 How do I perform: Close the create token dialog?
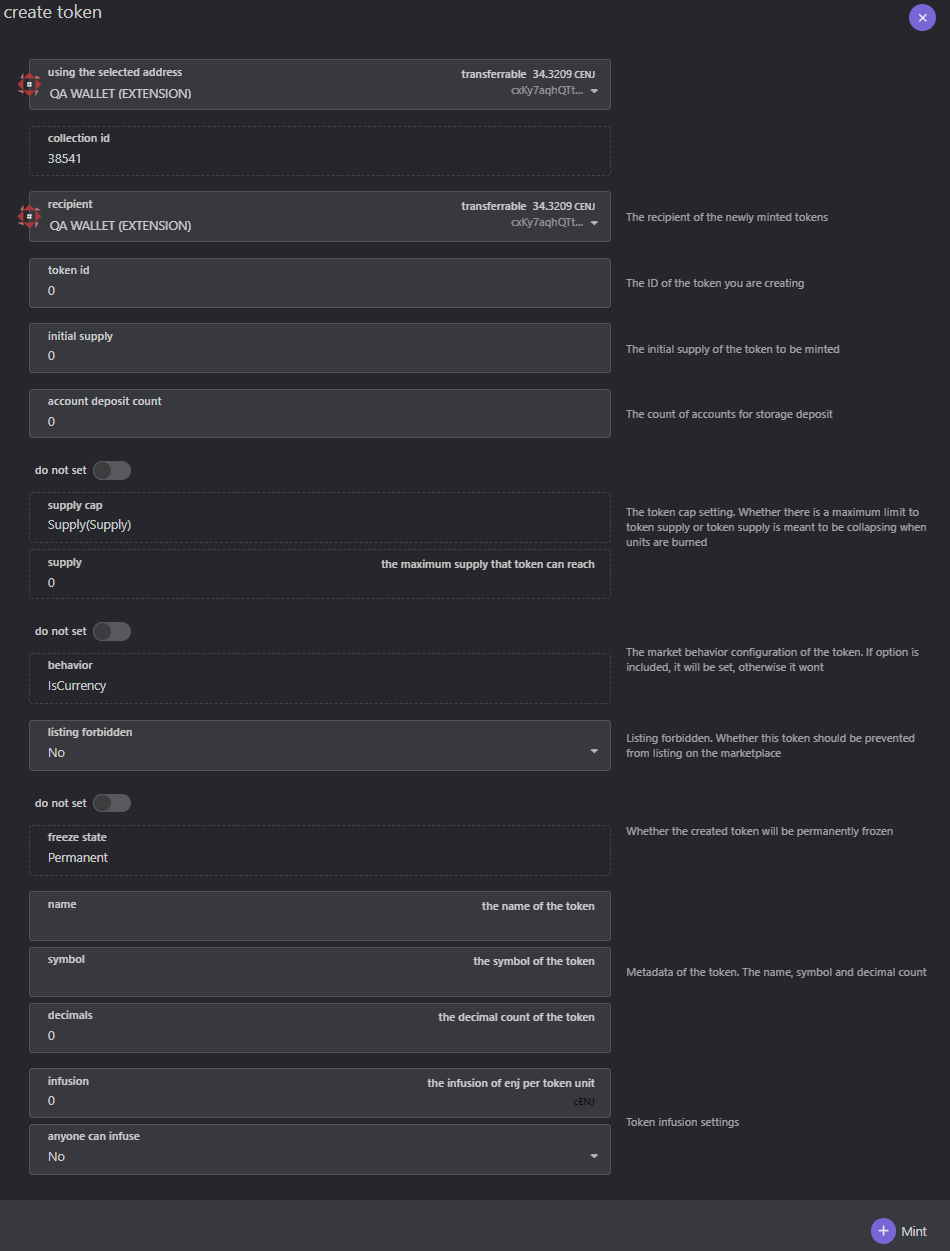[922, 18]
